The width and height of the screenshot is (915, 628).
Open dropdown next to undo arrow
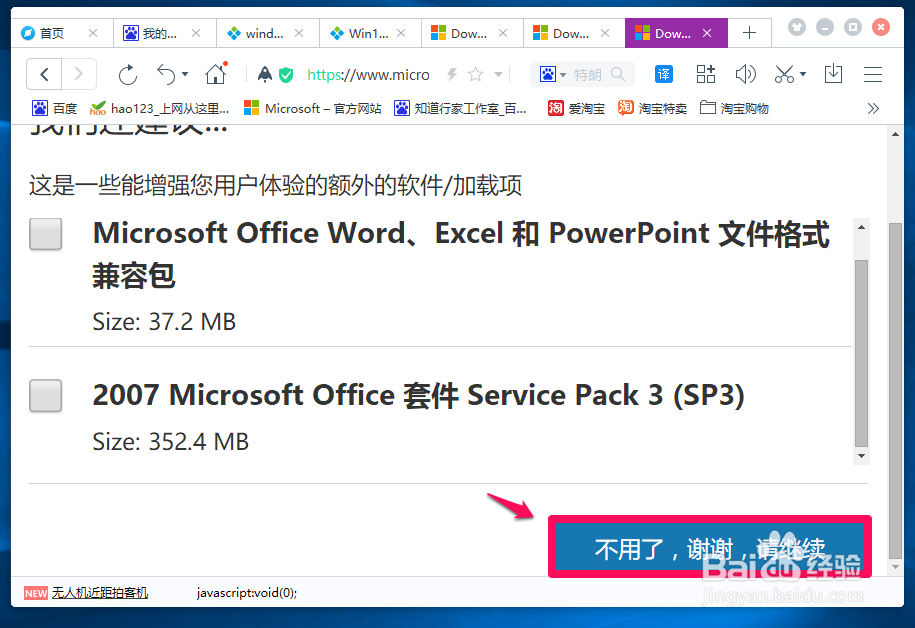click(x=185, y=74)
